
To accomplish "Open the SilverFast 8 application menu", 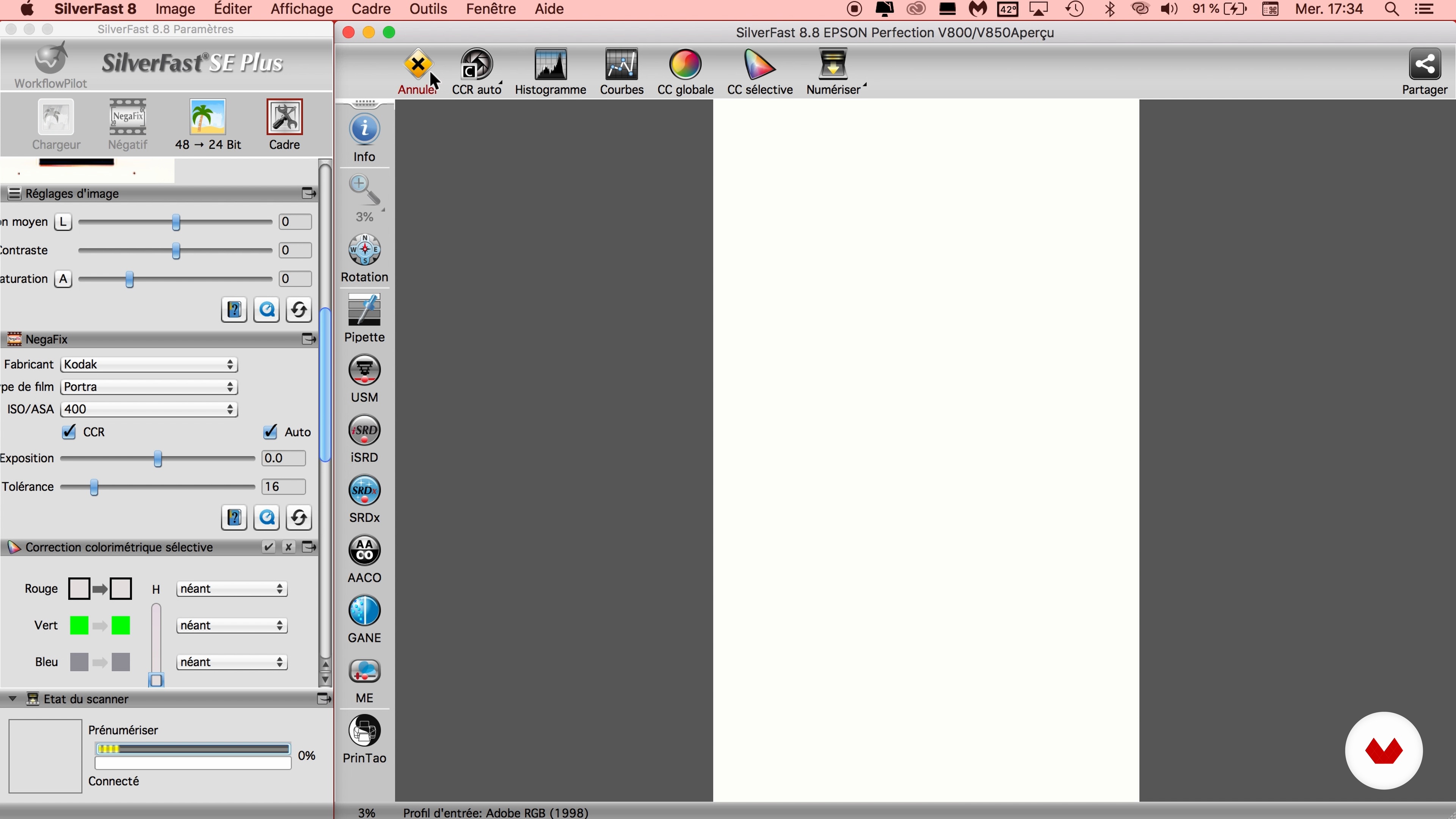I will (x=95, y=9).
